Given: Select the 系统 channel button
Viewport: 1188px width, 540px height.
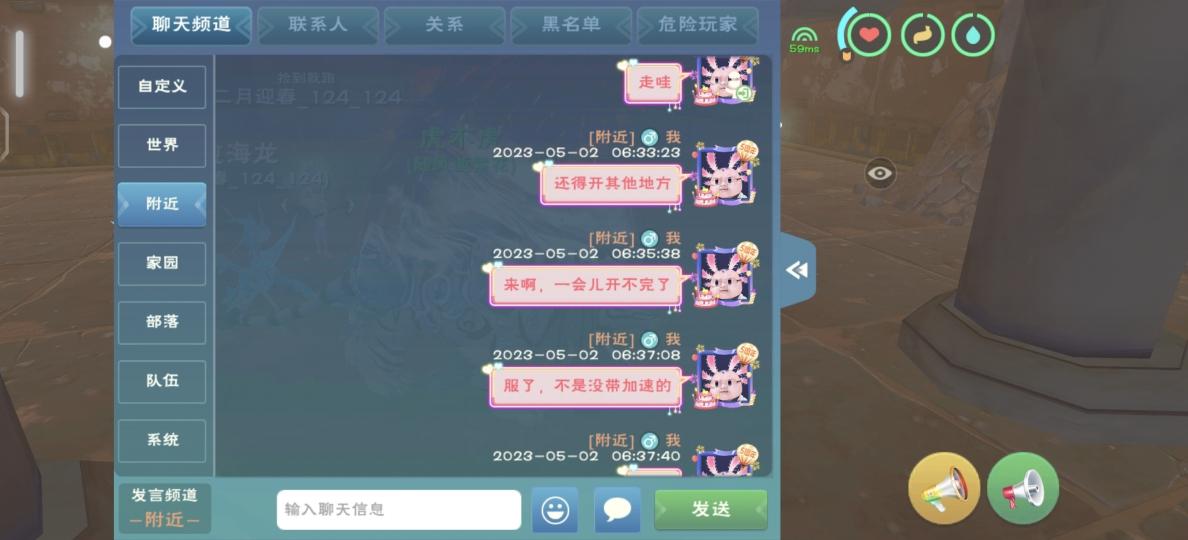Looking at the screenshot, I should click(x=162, y=441).
